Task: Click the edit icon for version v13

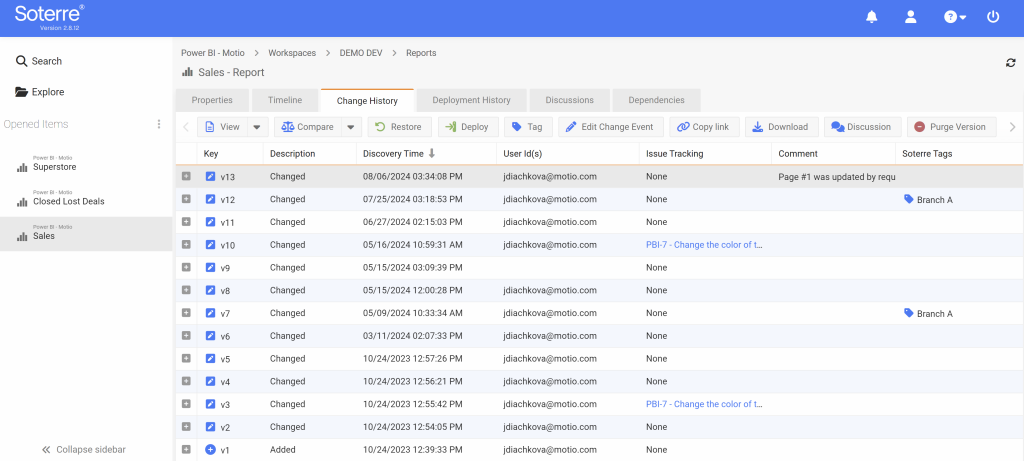Action: [210, 176]
